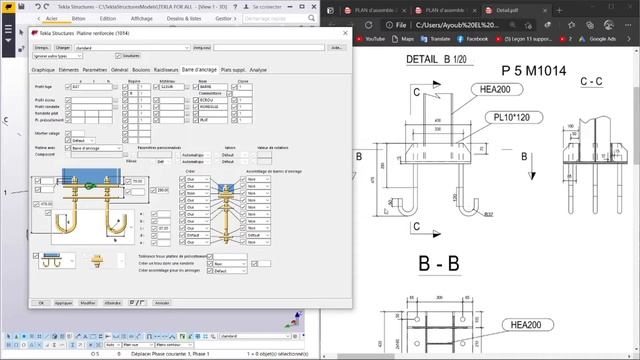Switch to the Plats suppl. tab
The width and height of the screenshot is (640, 360).
click(233, 70)
